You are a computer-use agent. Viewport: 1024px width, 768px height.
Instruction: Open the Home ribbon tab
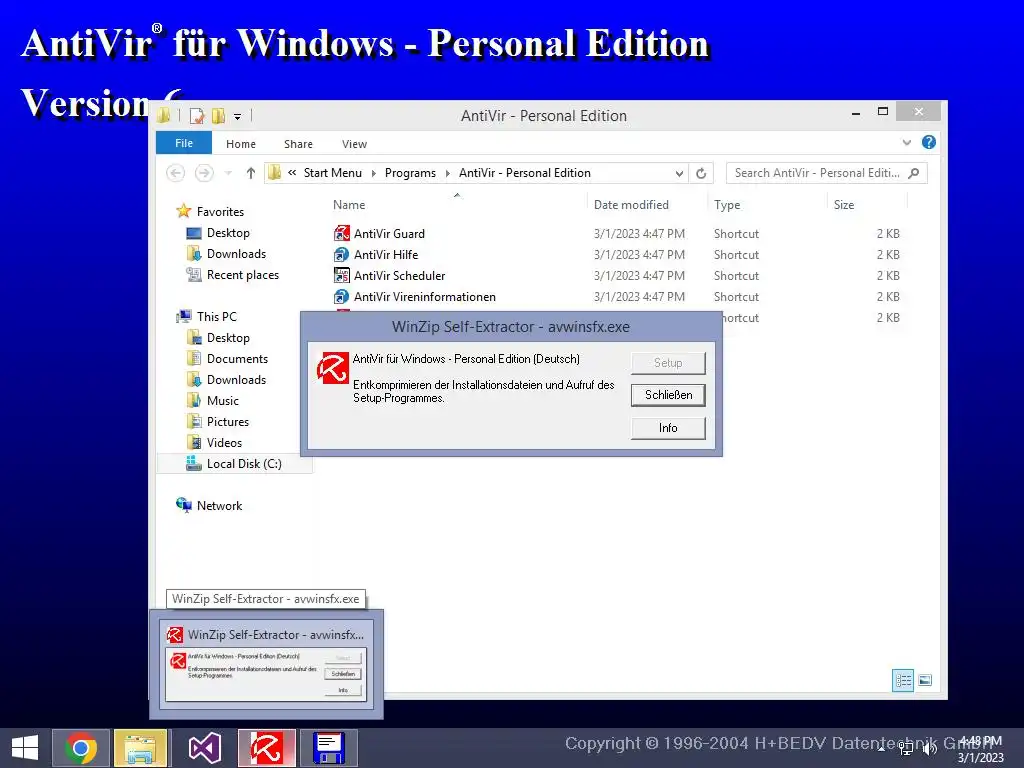click(x=241, y=144)
